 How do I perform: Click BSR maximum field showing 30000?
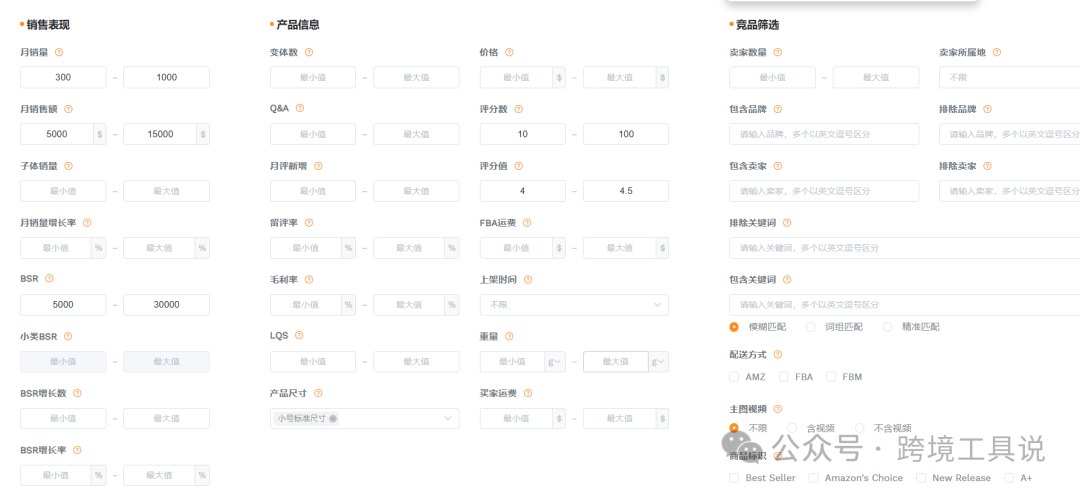click(x=166, y=305)
